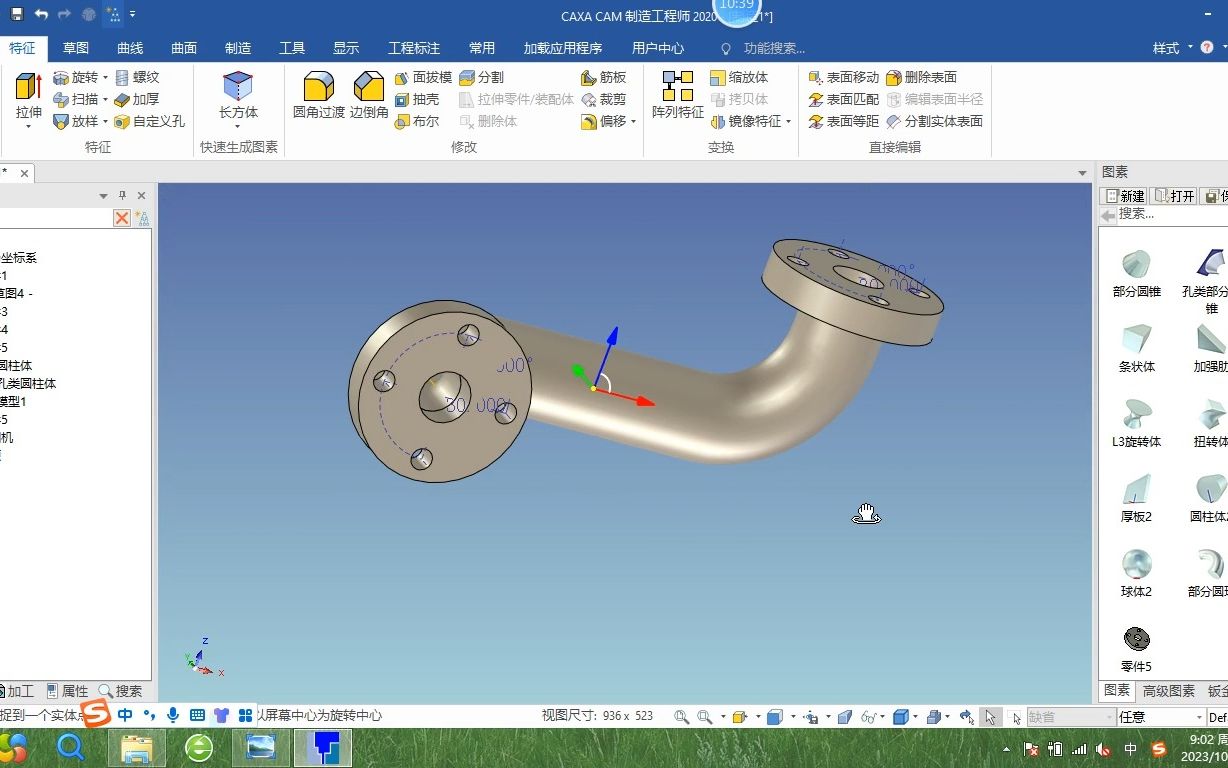Open the file explorer taskbar icon
The height and width of the screenshot is (768, 1228).
(x=137, y=747)
